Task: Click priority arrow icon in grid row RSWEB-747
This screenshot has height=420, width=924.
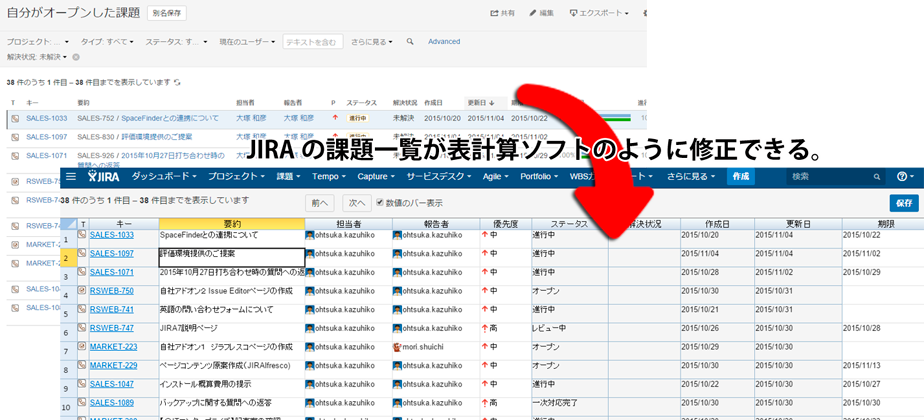Action: tap(485, 329)
